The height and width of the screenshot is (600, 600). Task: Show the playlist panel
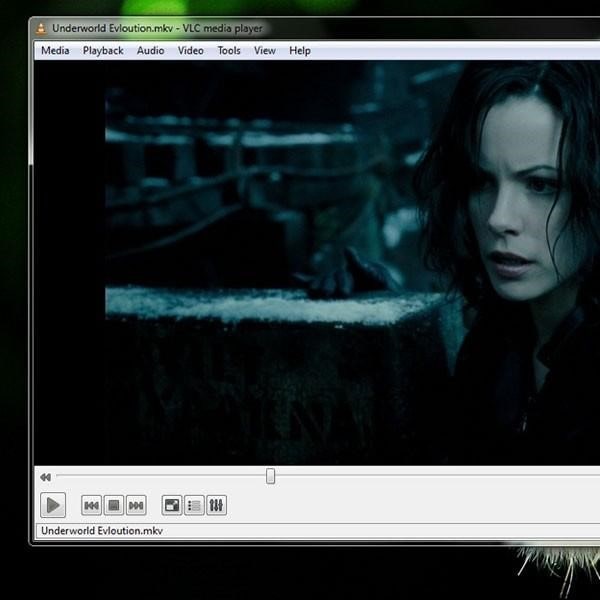(x=194, y=505)
